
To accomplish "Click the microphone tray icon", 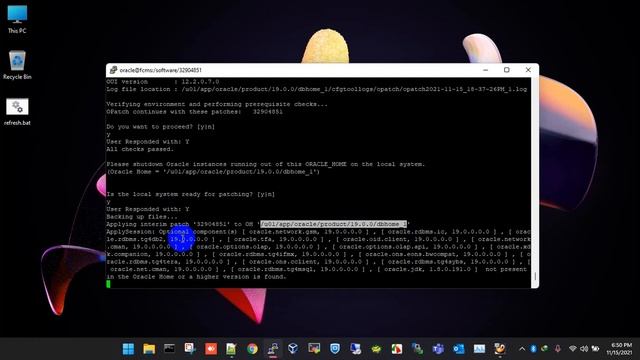I will (x=558, y=349).
